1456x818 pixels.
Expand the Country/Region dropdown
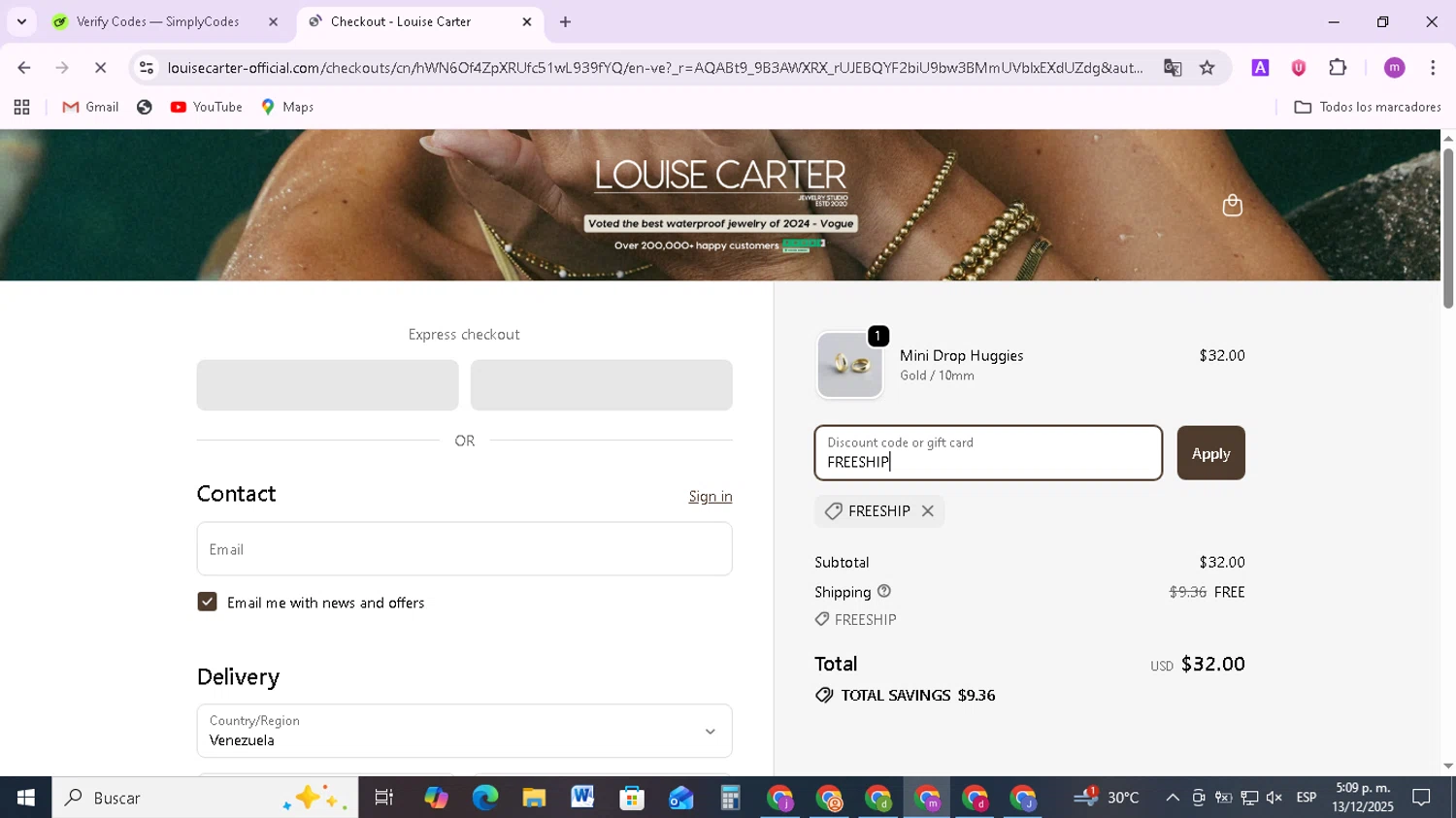464,731
